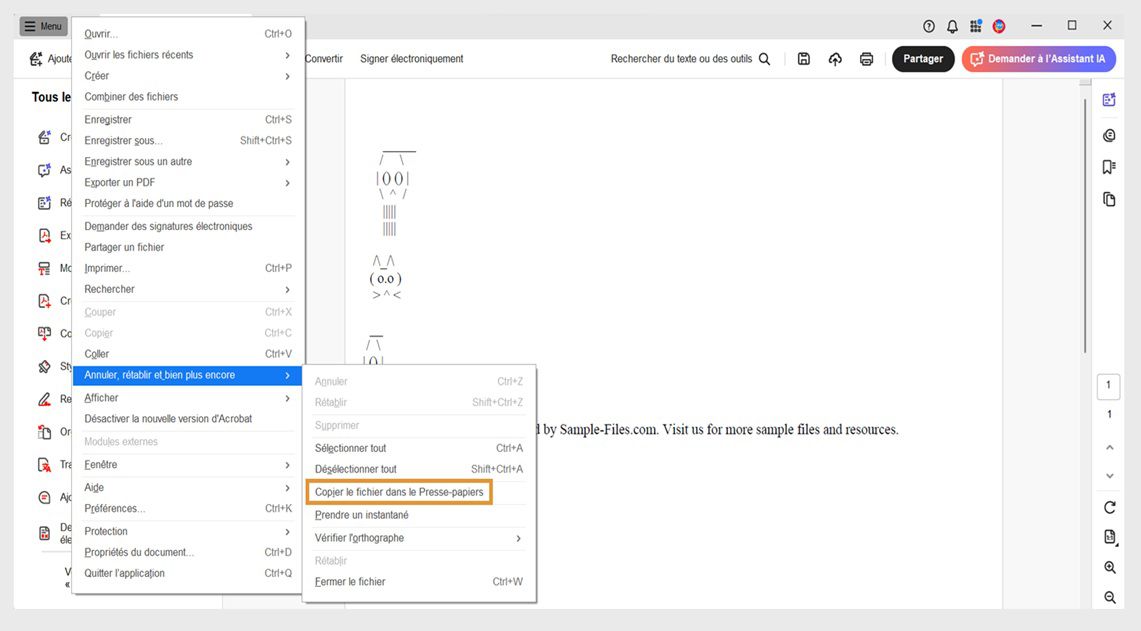
Task: Expand the Protection submenu
Action: click(188, 531)
